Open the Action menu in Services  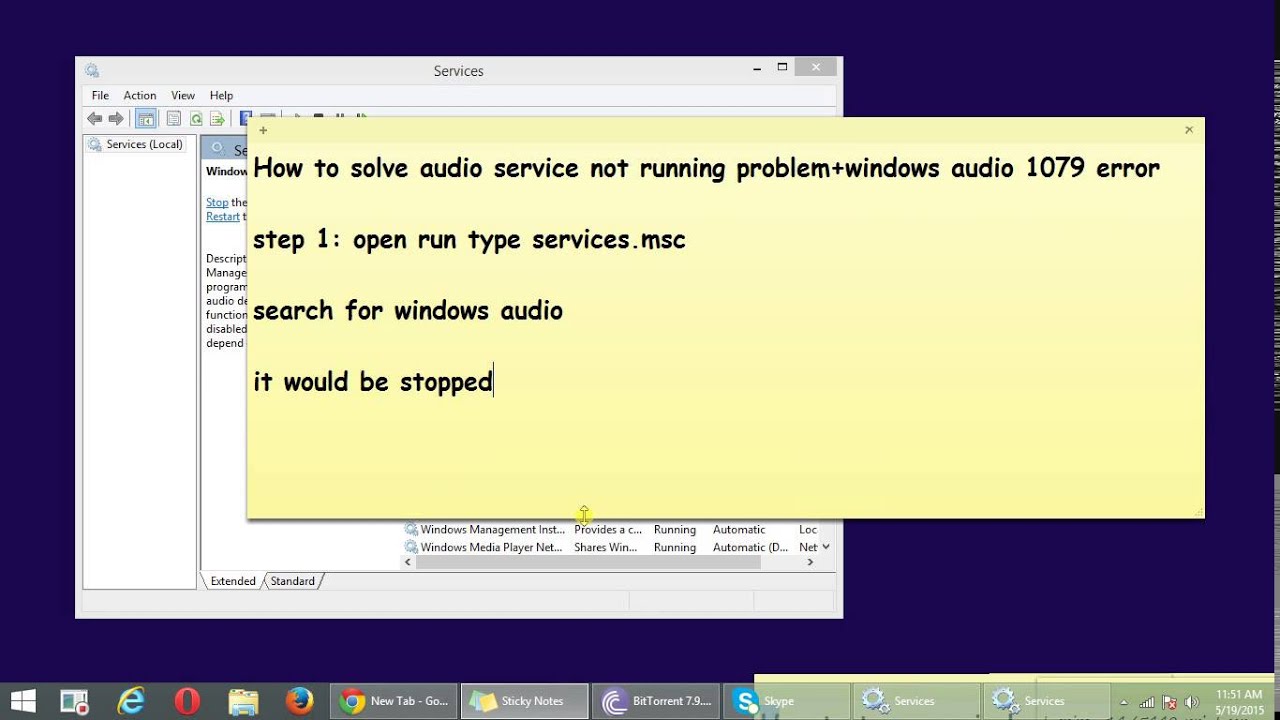140,95
